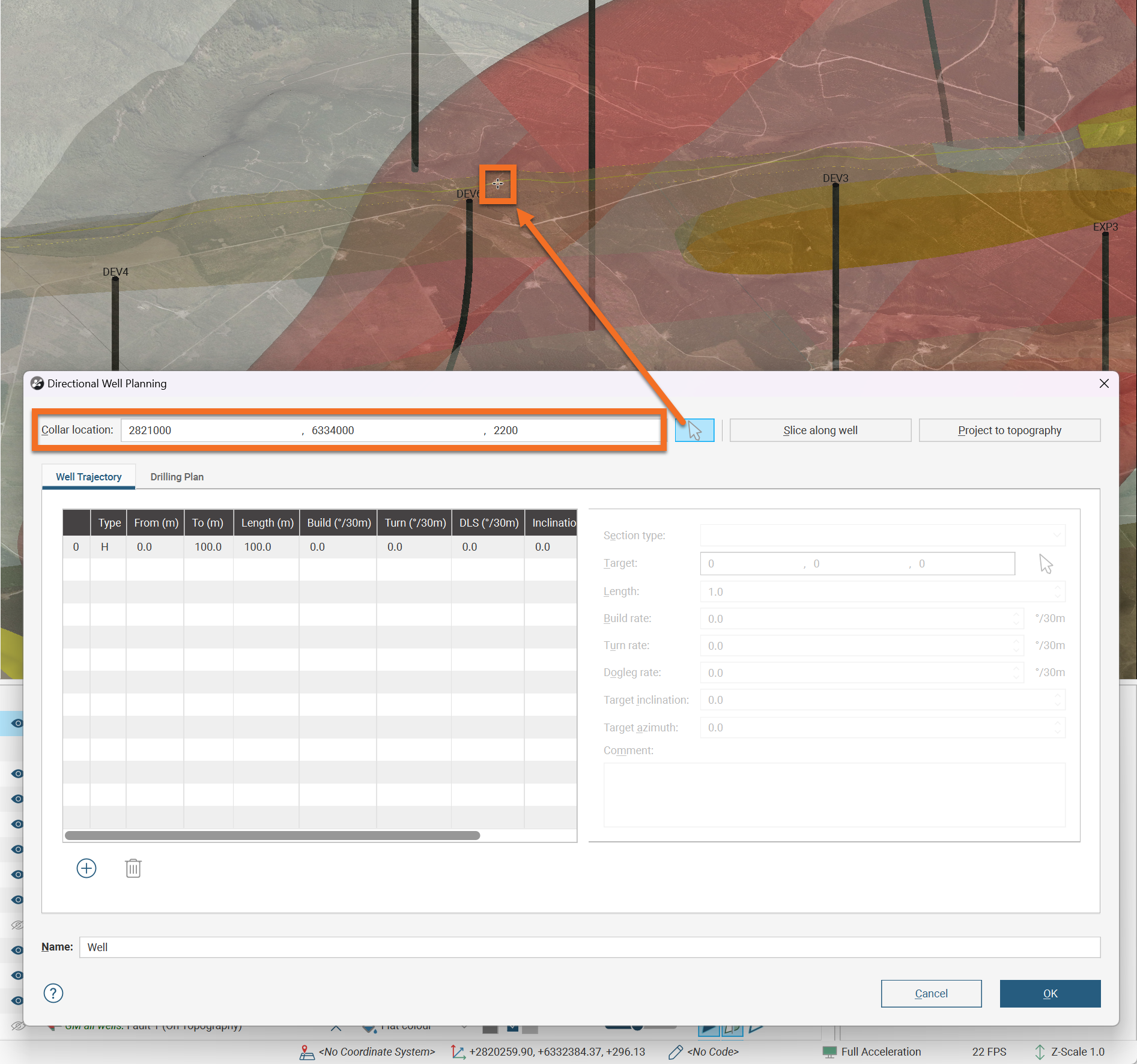The image size is (1137, 1064).
Task: Show the object with the upper crossed-out eye icon
Action: click(17, 925)
